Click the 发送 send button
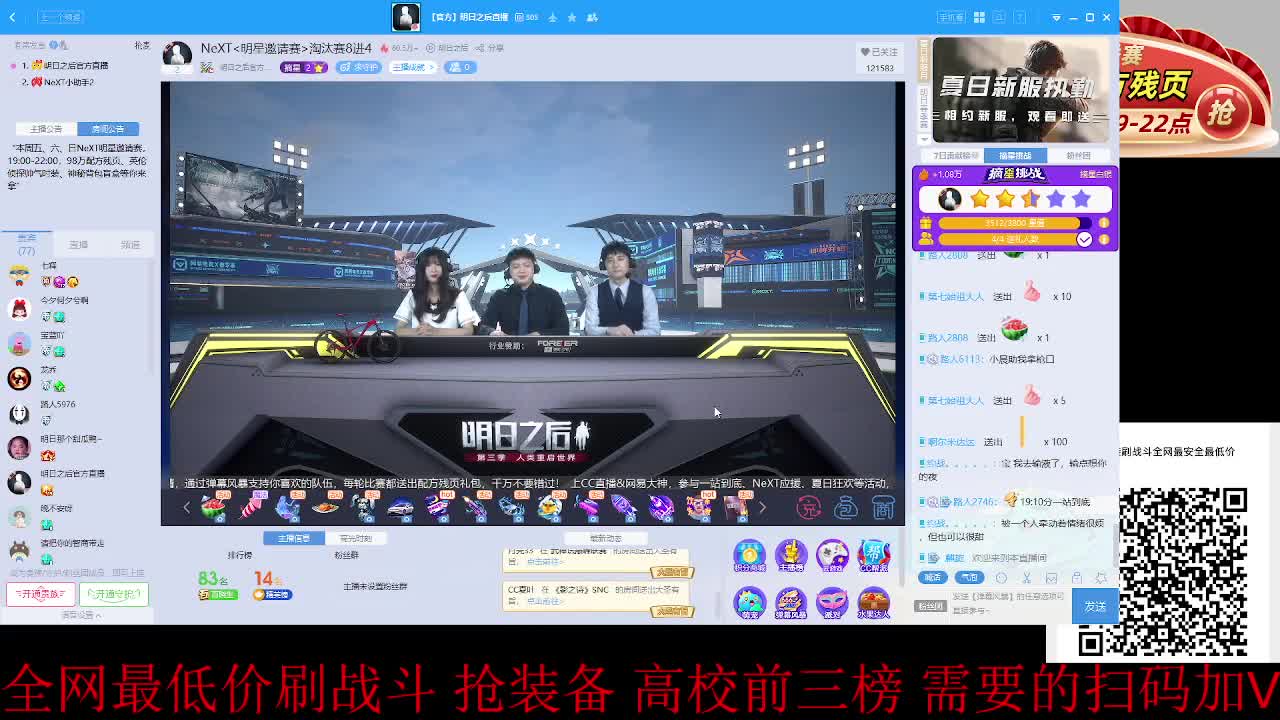Viewport: 1280px width, 720px height. tap(1095, 605)
